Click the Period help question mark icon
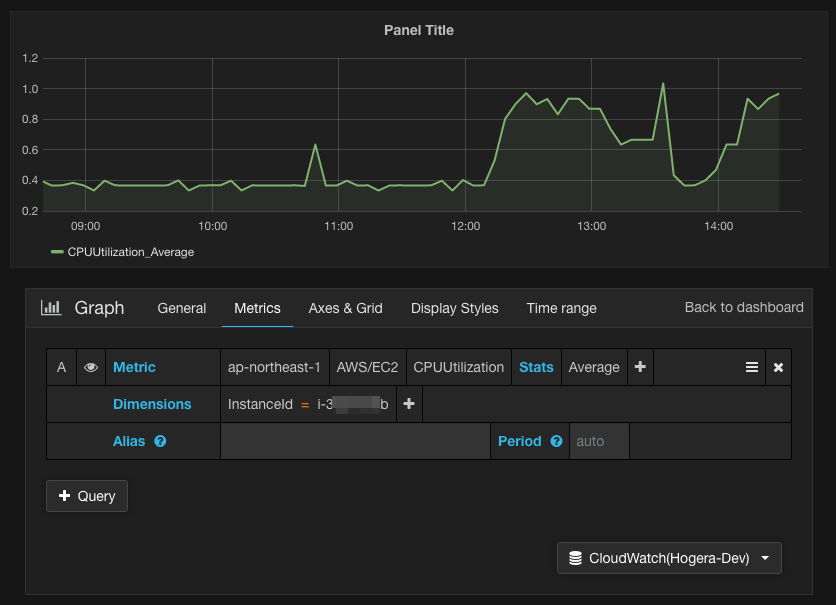 (x=557, y=441)
